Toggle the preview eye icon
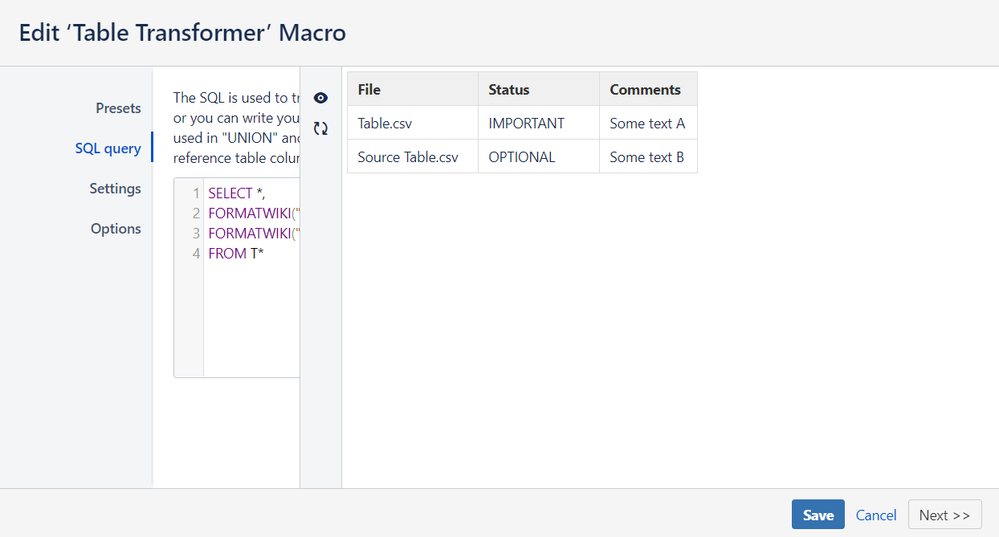Screen dimensions: 999x537 tap(321, 98)
